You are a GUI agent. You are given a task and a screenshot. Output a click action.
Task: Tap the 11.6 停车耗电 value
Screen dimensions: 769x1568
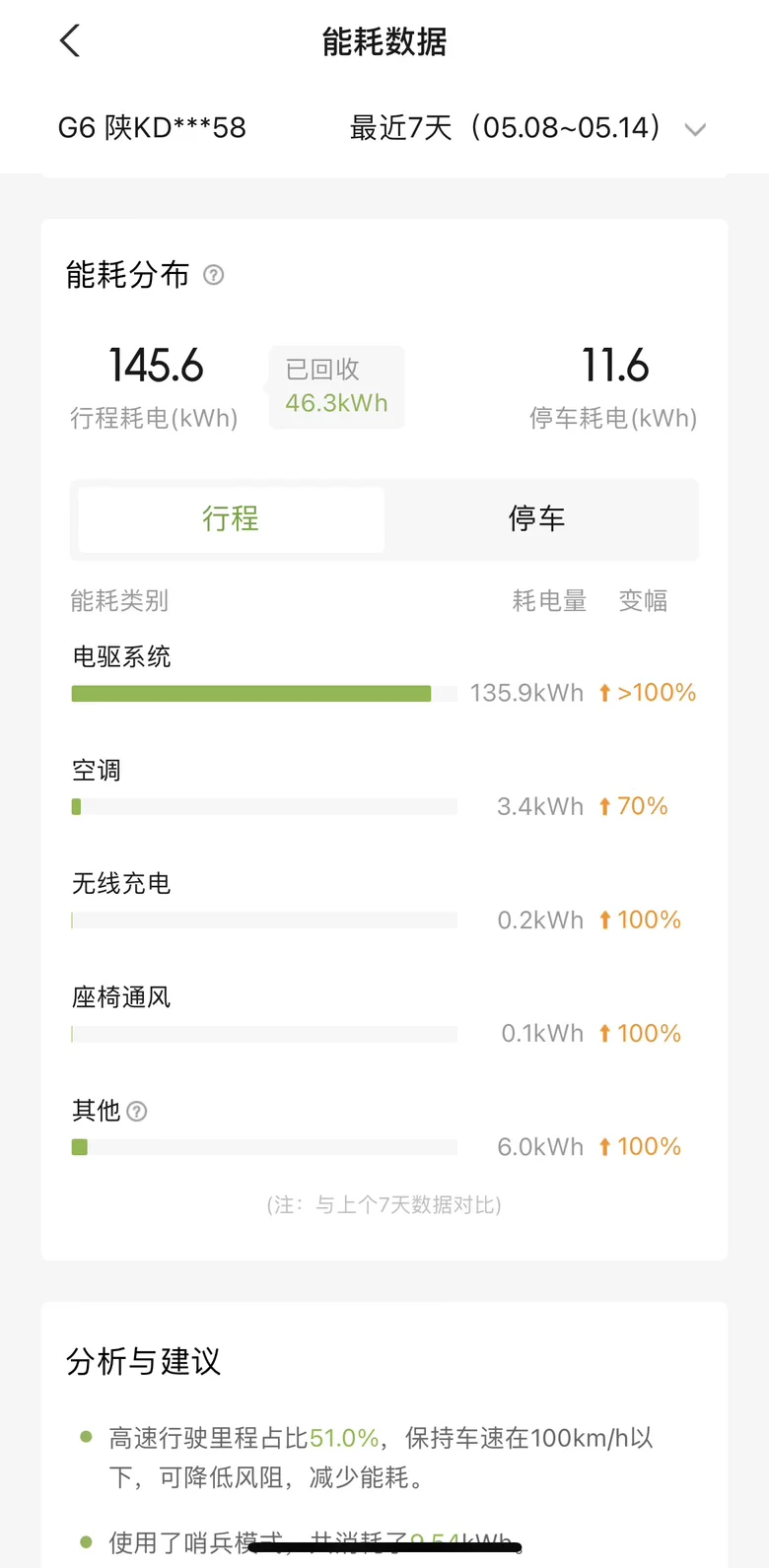(615, 367)
